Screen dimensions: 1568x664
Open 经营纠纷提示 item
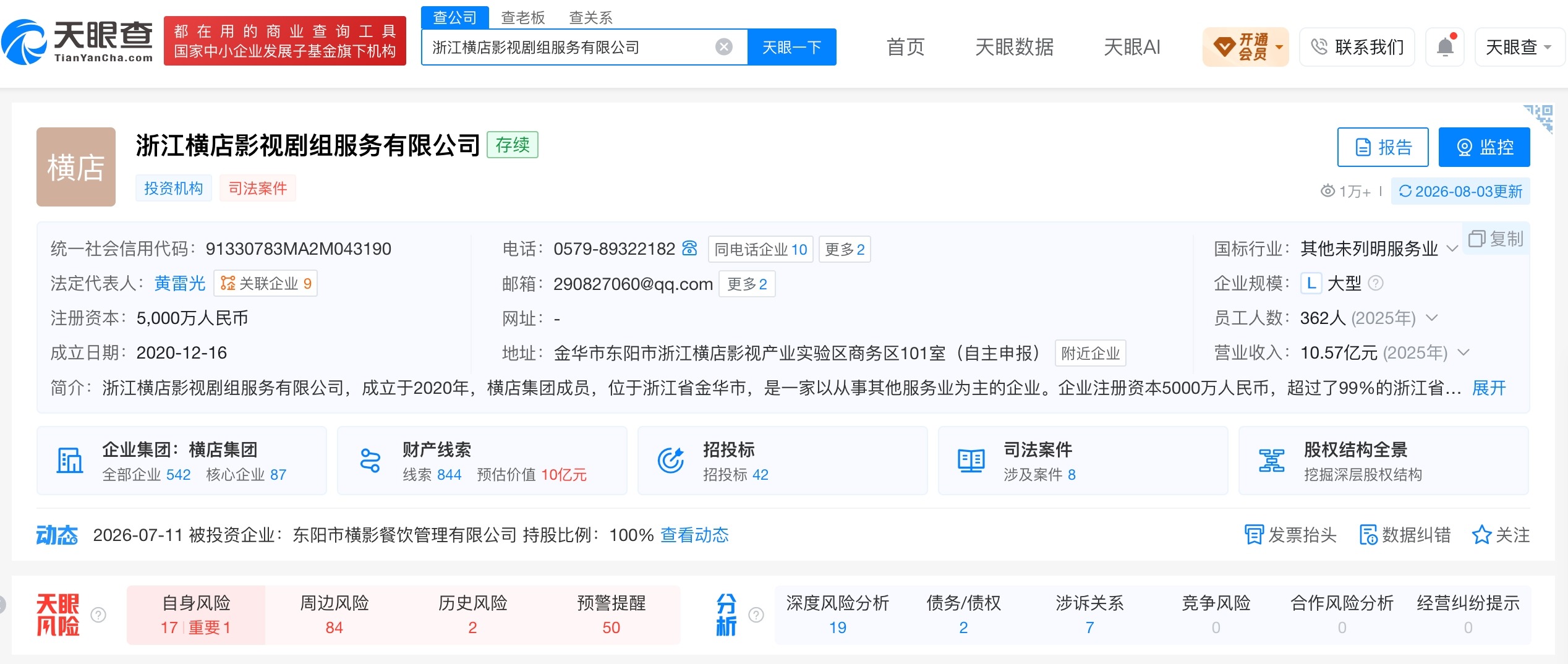click(x=1468, y=615)
